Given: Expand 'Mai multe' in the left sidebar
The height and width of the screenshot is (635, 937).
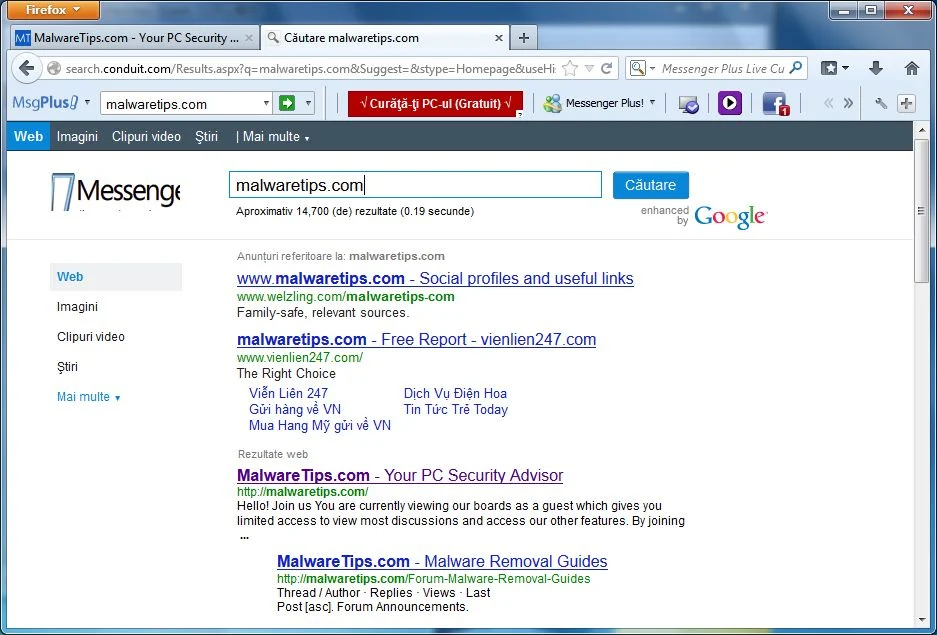Looking at the screenshot, I should coord(88,397).
